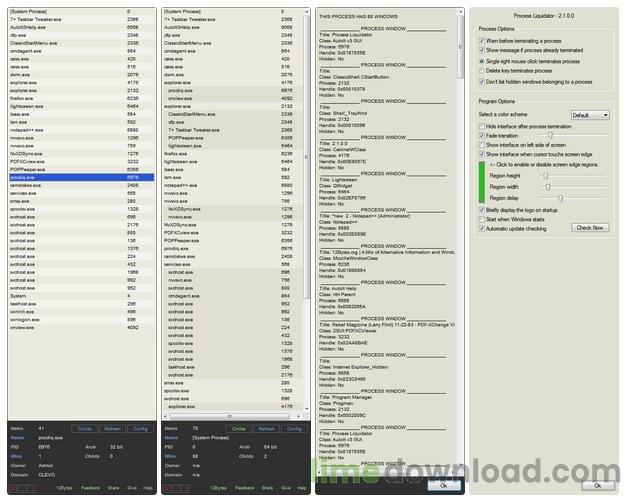This screenshot has height=502, width=628.
Task: Select Single right mouse click terminates process
Action: [x=482, y=61]
